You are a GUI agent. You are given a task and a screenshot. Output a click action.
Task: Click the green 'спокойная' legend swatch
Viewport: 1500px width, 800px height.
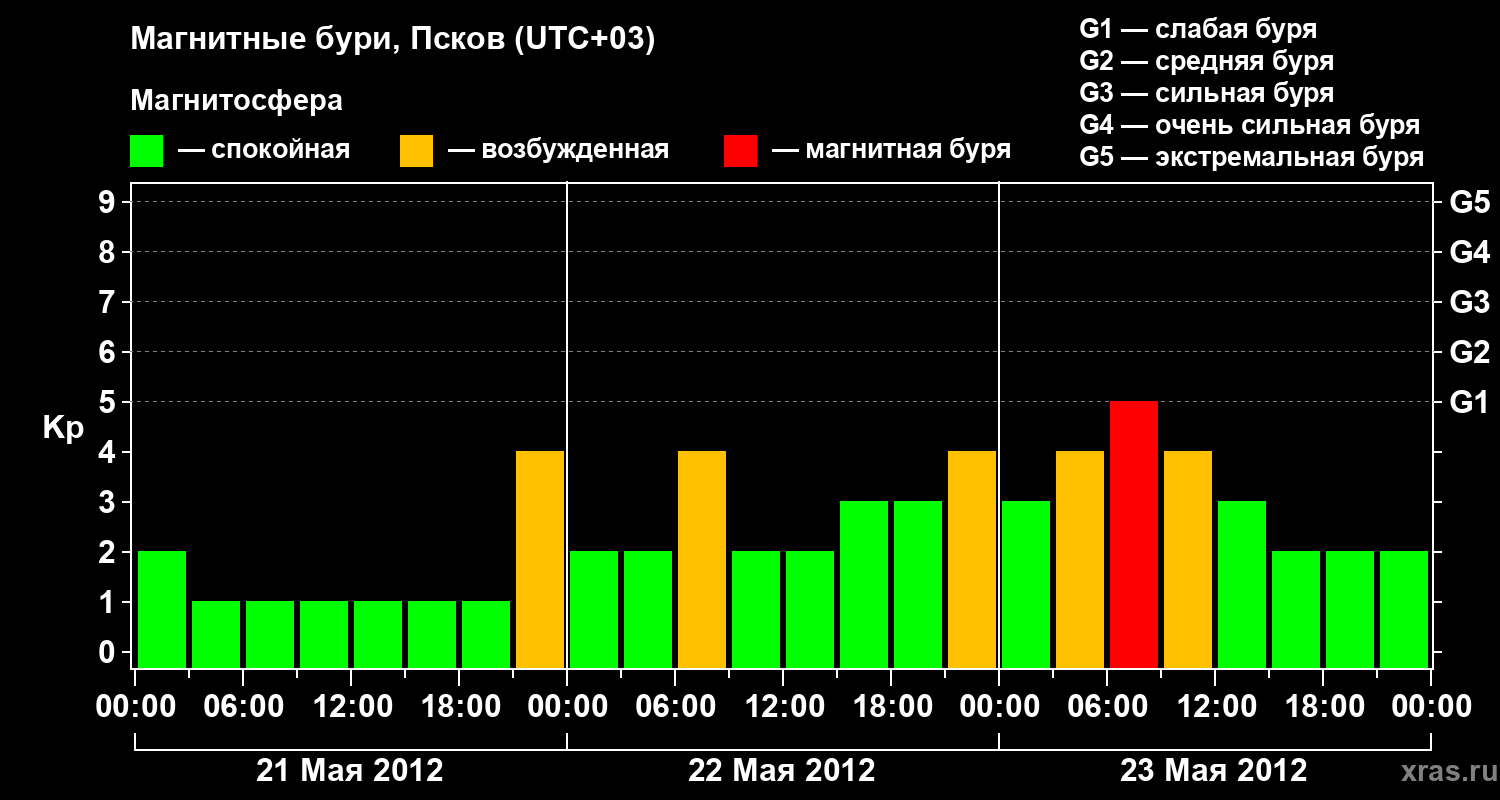click(146, 151)
